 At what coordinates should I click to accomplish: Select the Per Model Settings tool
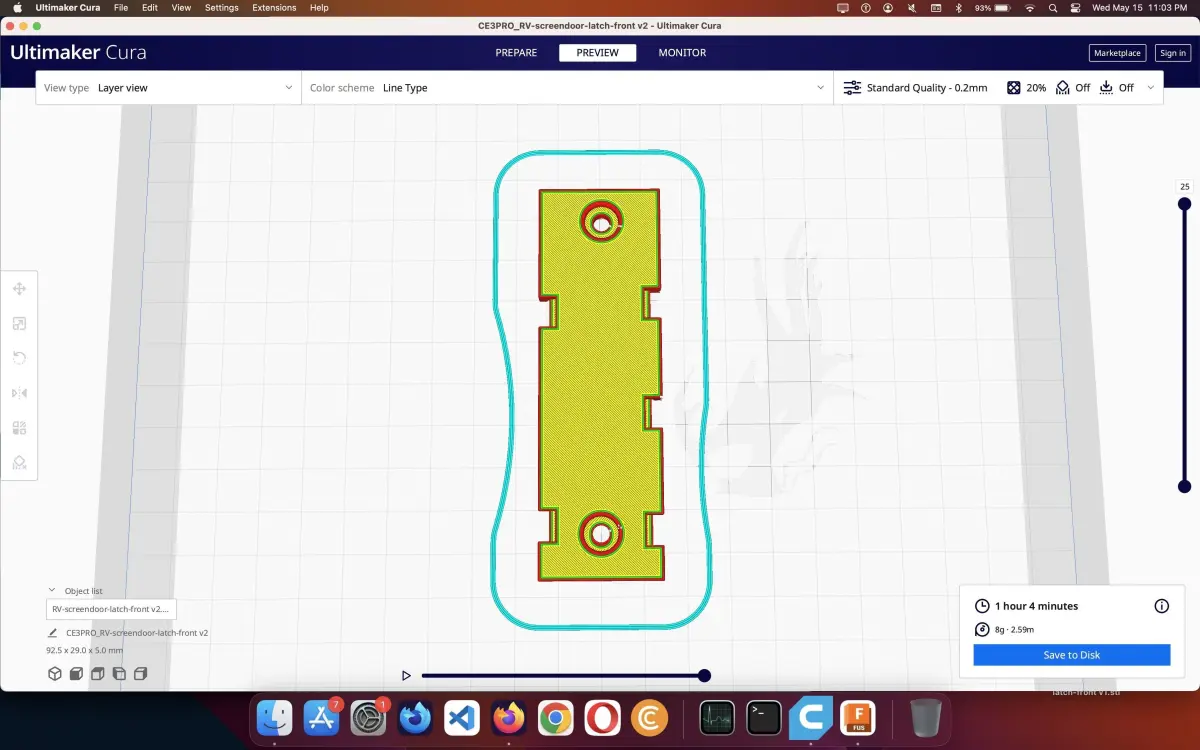[x=19, y=428]
